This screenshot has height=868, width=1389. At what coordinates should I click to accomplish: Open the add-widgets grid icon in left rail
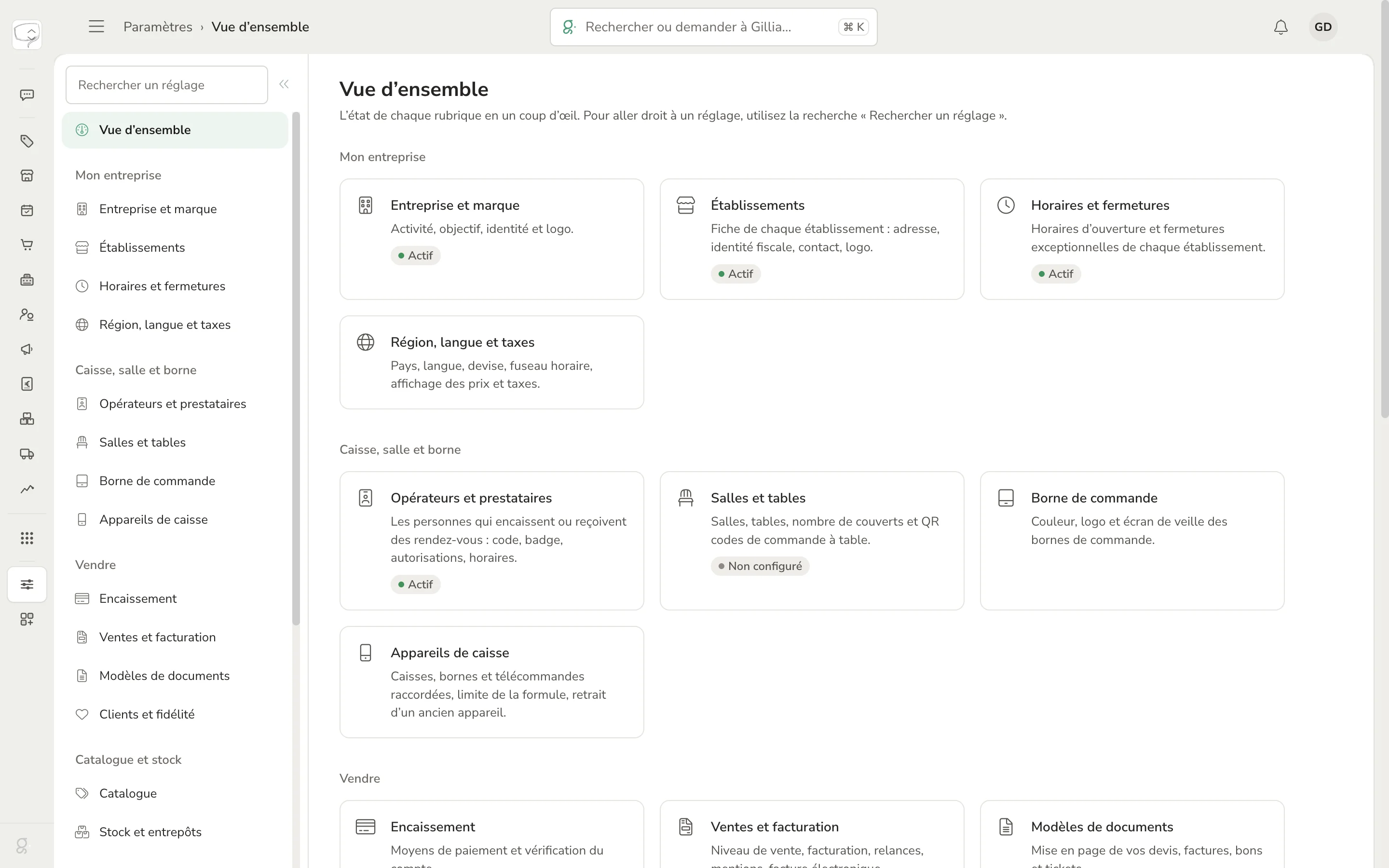tap(27, 619)
